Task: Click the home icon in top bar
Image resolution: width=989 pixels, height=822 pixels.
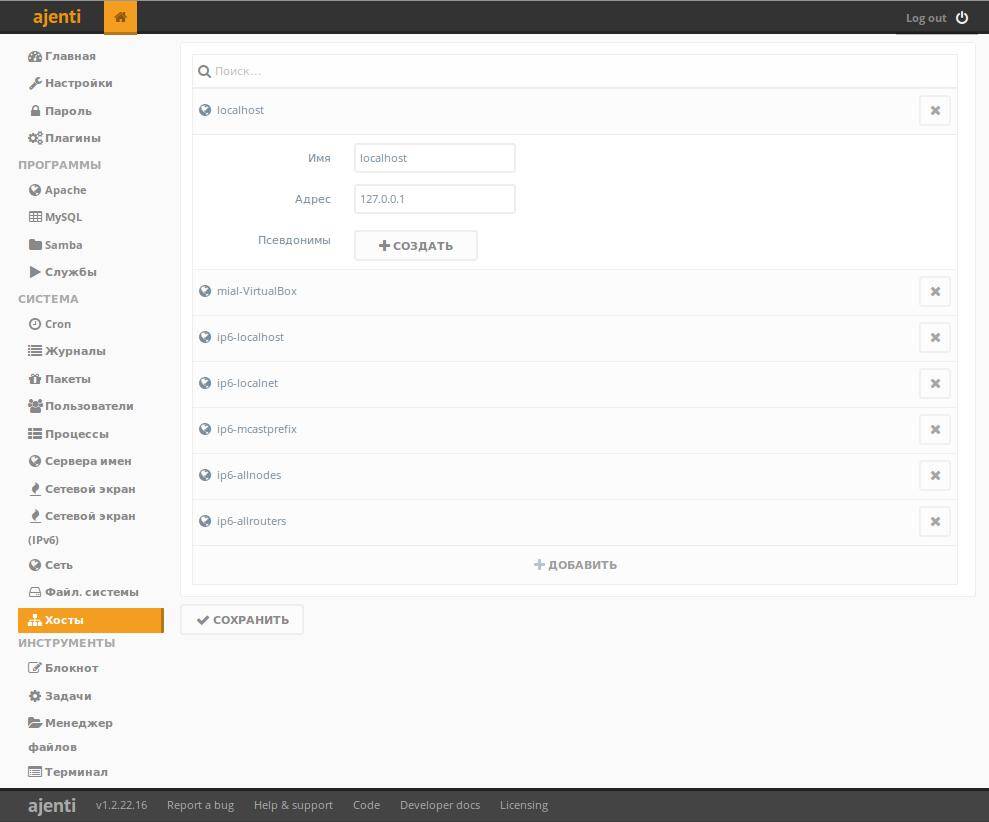Action: (120, 18)
